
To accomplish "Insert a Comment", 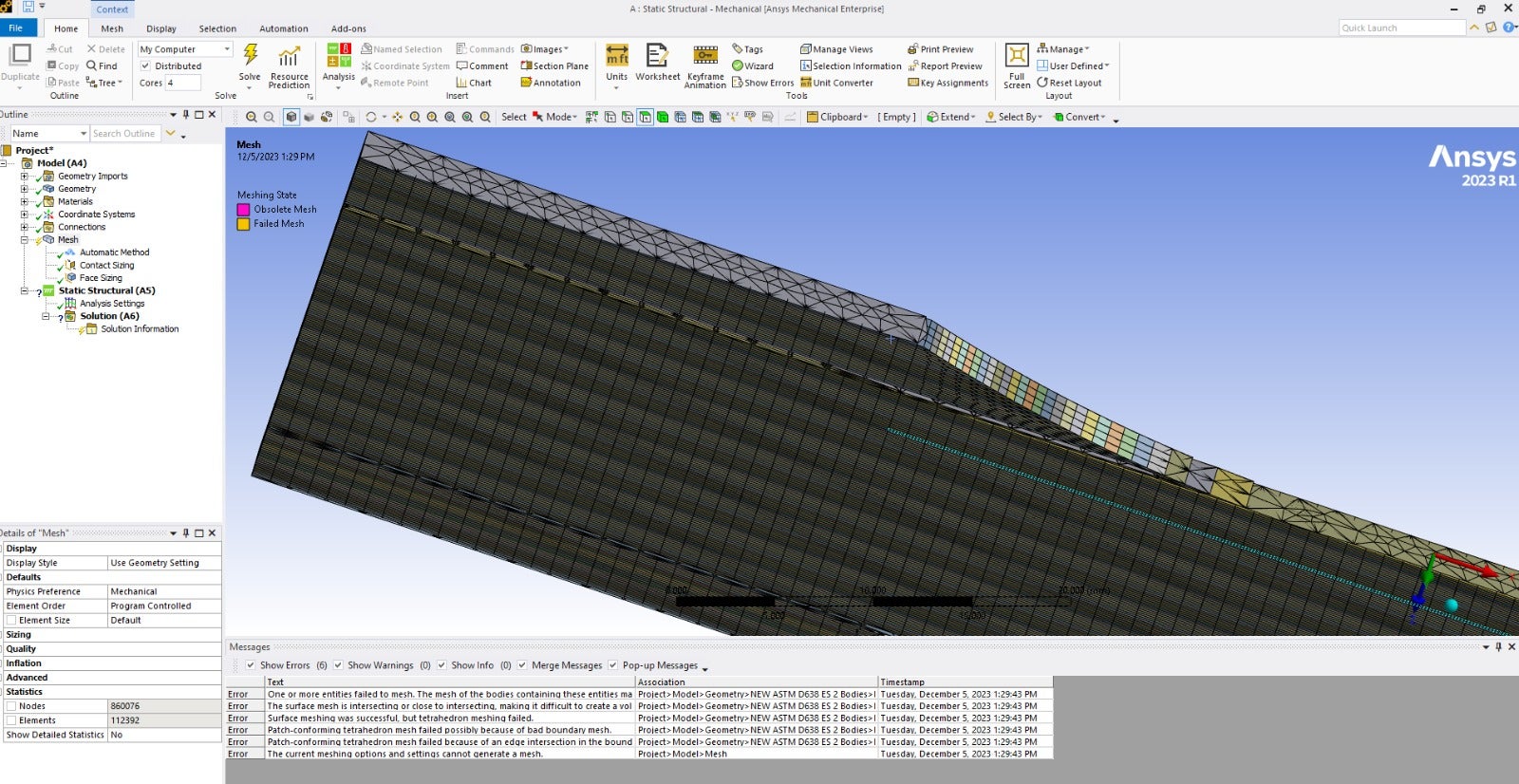I will point(482,65).
